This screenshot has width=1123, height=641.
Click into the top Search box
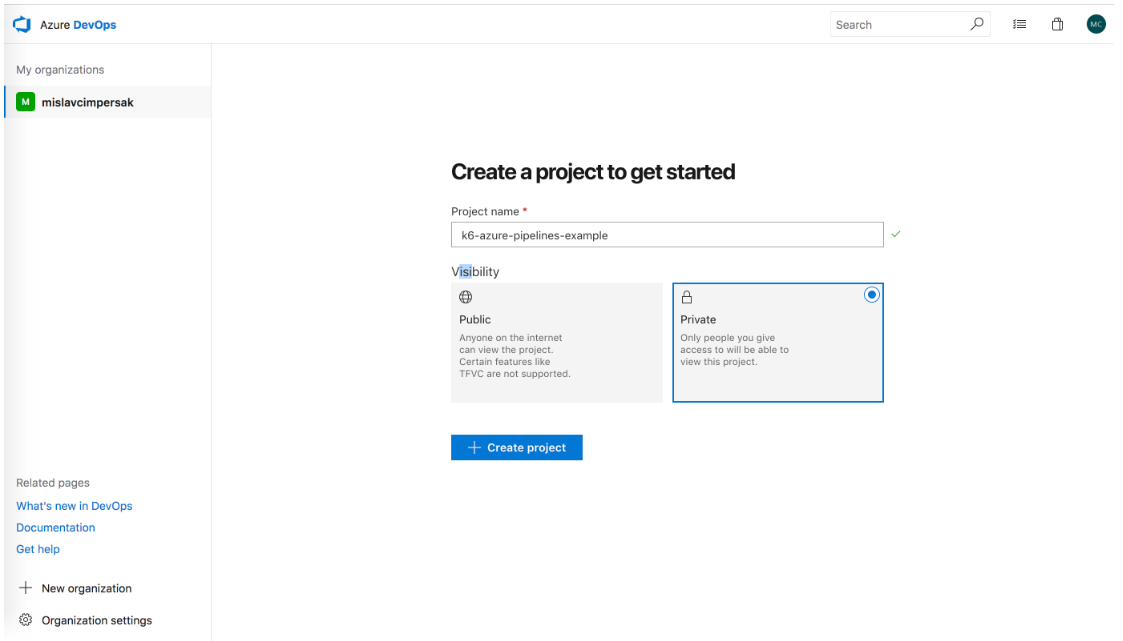898,24
